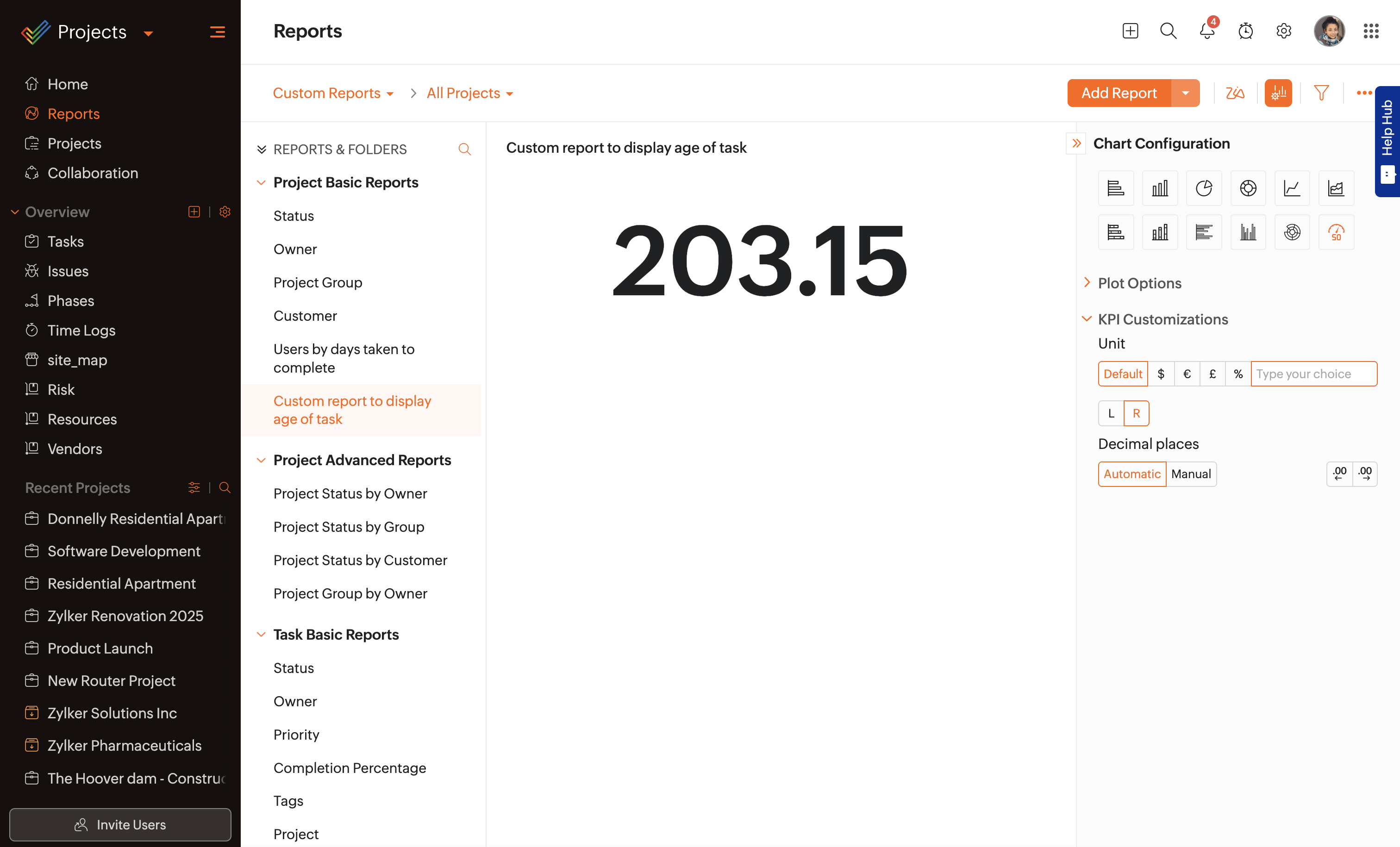Set decimal places to Manual
The height and width of the screenshot is (847, 1400).
click(1190, 474)
